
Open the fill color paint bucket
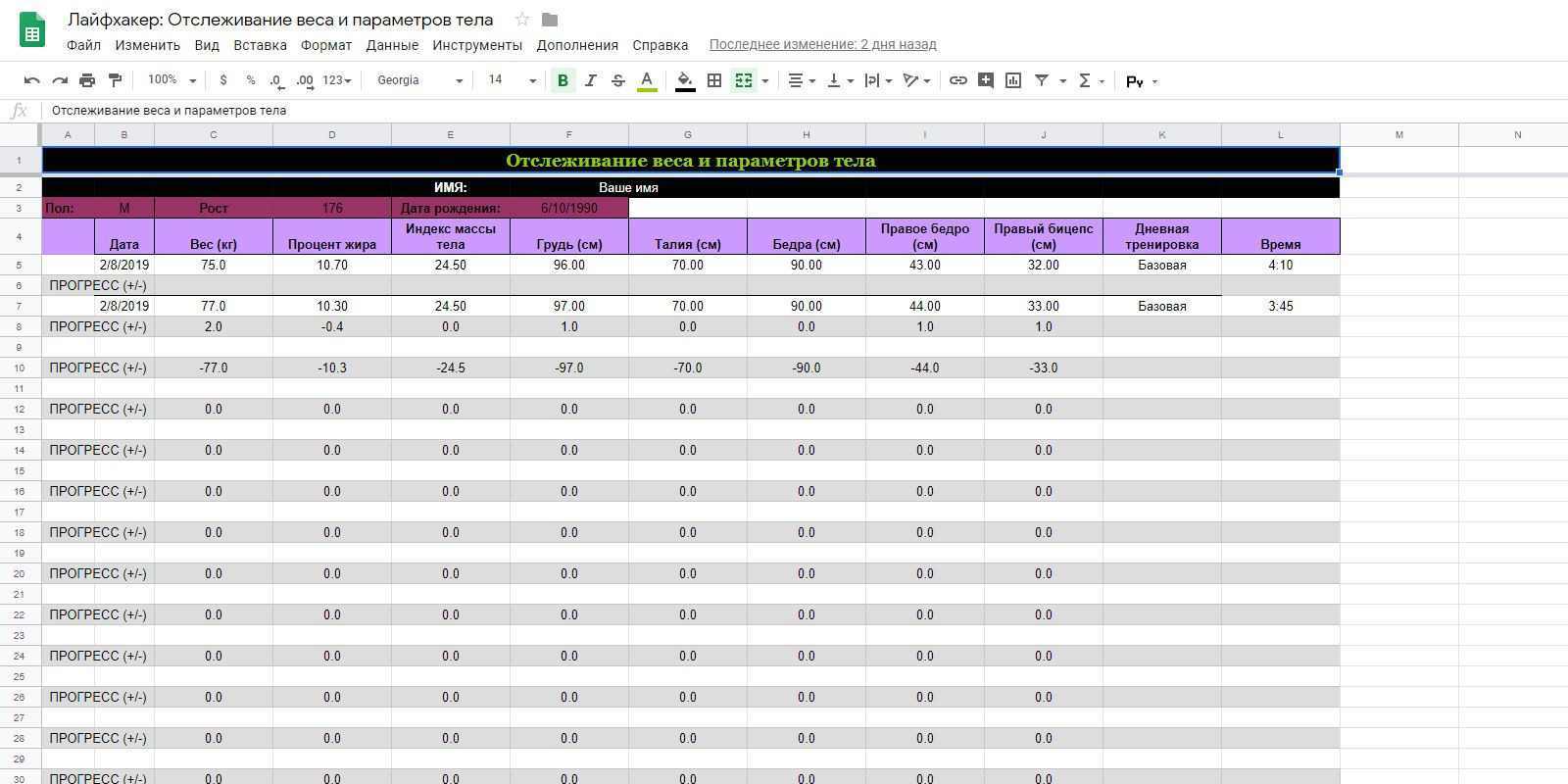685,80
